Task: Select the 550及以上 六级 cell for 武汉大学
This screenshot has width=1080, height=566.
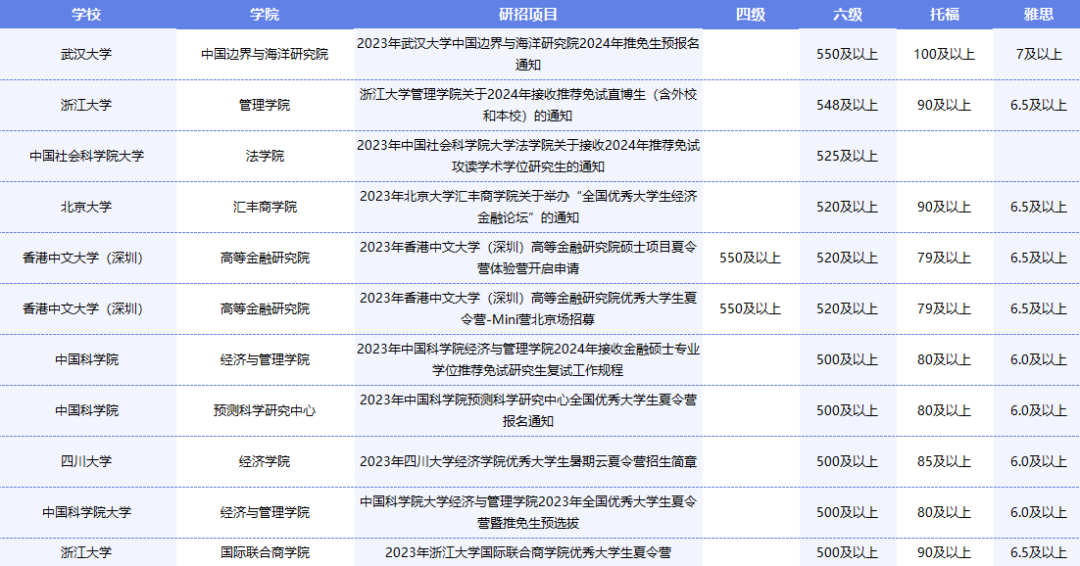Action: click(x=847, y=54)
